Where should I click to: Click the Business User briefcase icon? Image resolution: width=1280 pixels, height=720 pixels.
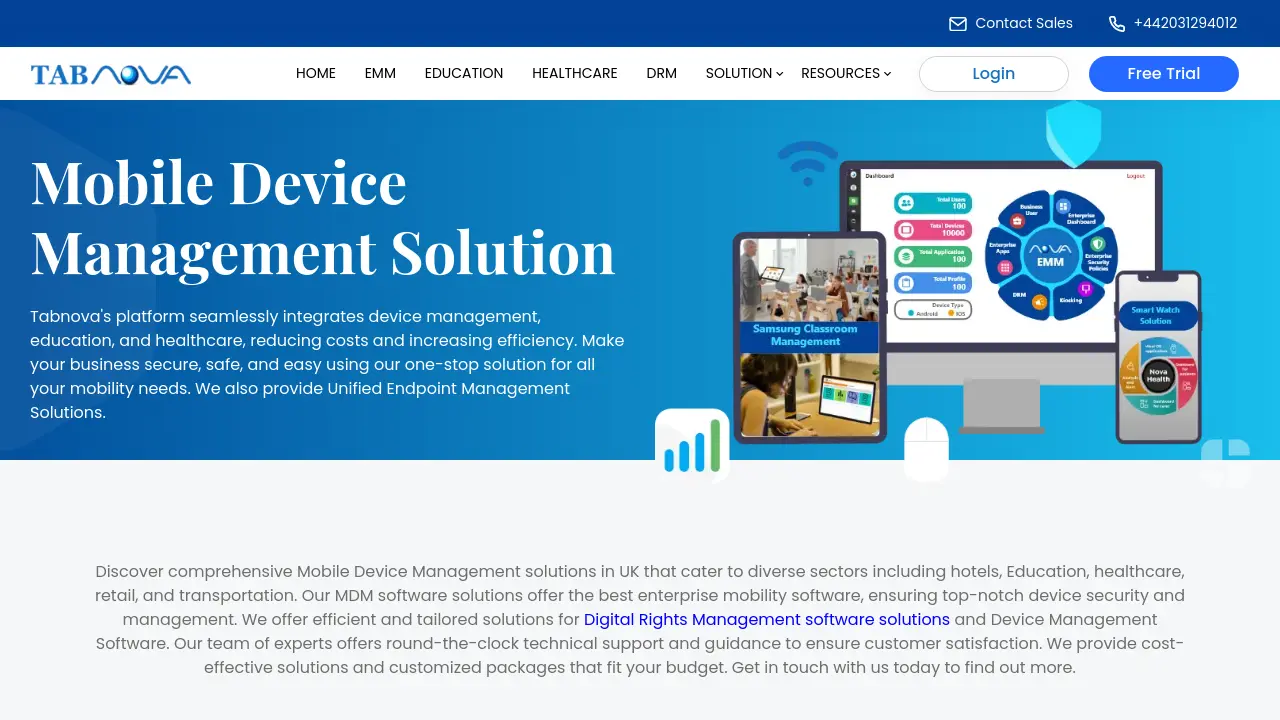click(1017, 221)
